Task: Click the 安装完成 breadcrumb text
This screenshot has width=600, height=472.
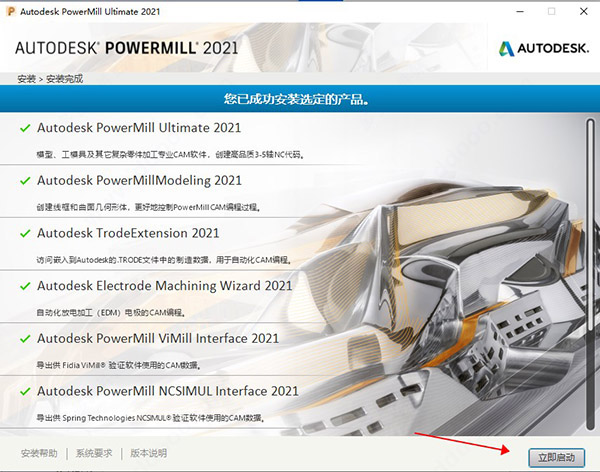Action: 67,78
